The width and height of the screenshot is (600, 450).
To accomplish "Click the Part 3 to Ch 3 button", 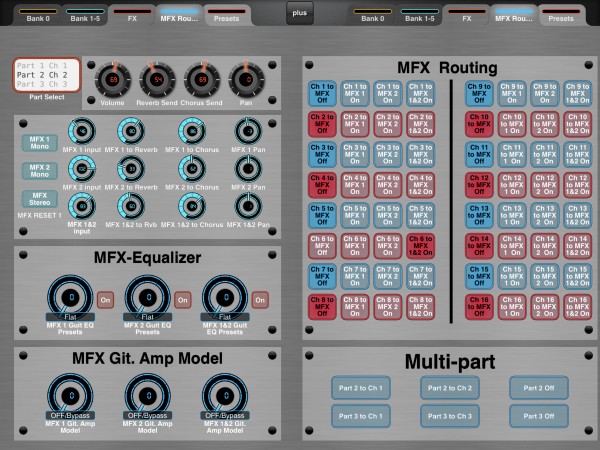I will (x=450, y=416).
